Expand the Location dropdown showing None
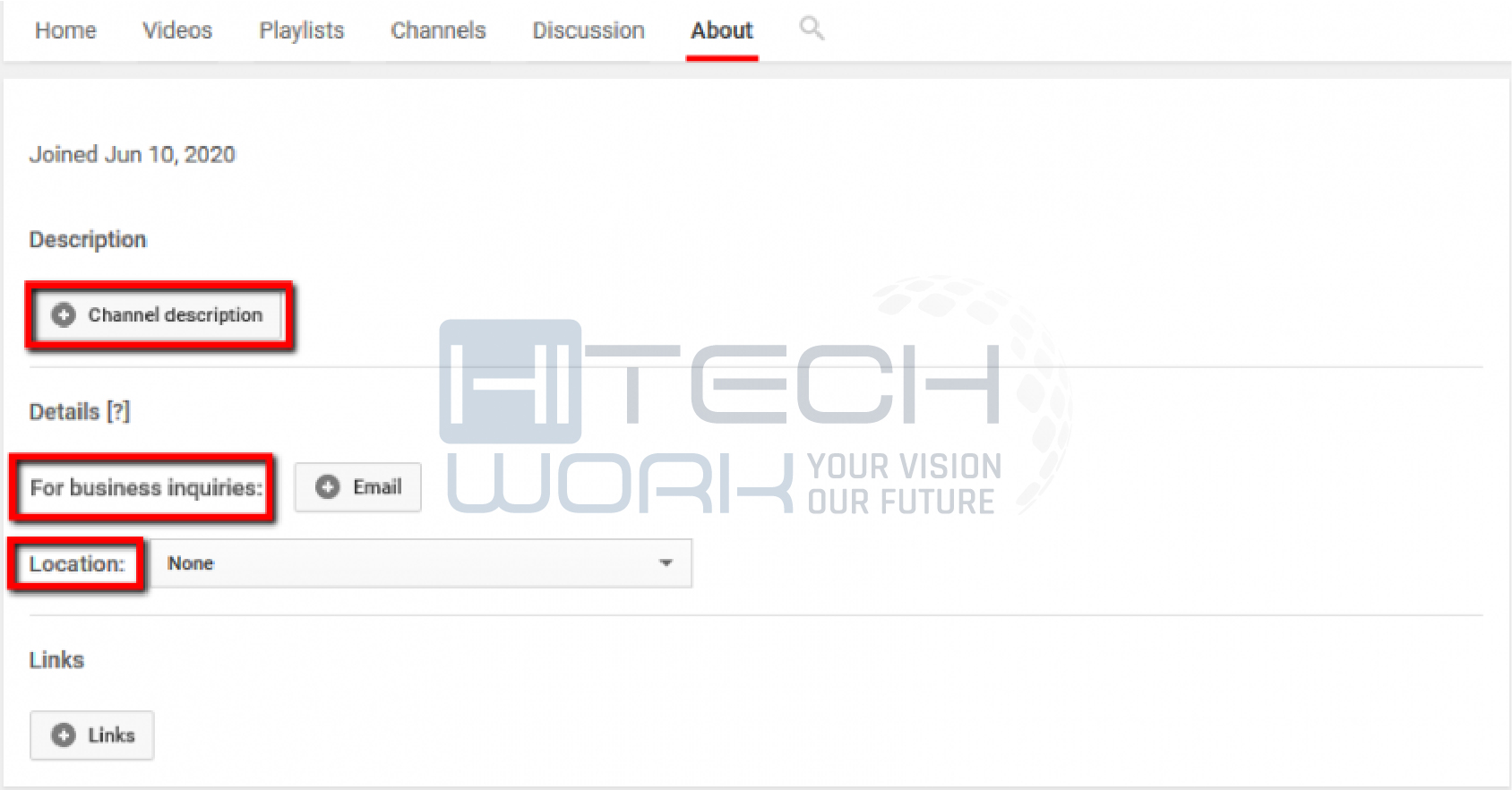Image resolution: width=1512 pixels, height=790 pixels. tap(421, 563)
